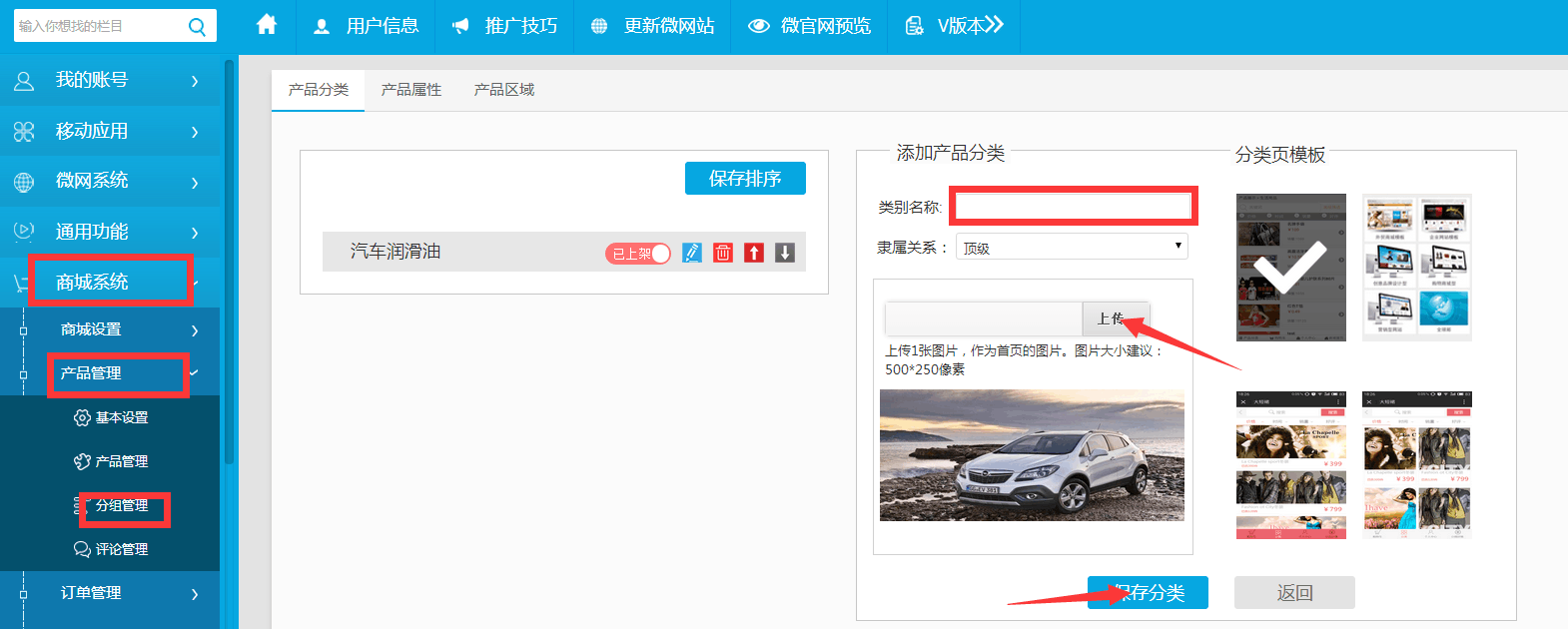Open the 隶属关系 dropdown showing 顶级
Image resolution: width=1568 pixels, height=629 pixels.
tap(1071, 247)
